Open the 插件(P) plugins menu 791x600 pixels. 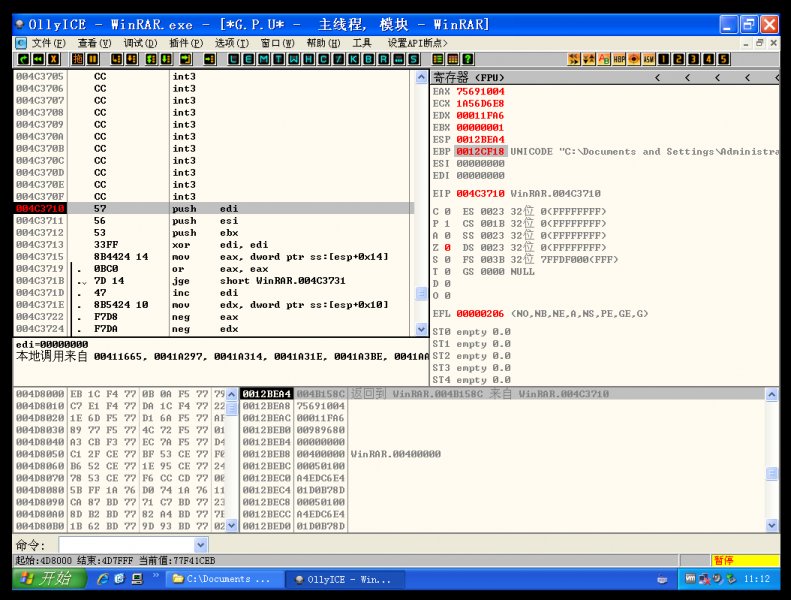pyautogui.click(x=186, y=43)
